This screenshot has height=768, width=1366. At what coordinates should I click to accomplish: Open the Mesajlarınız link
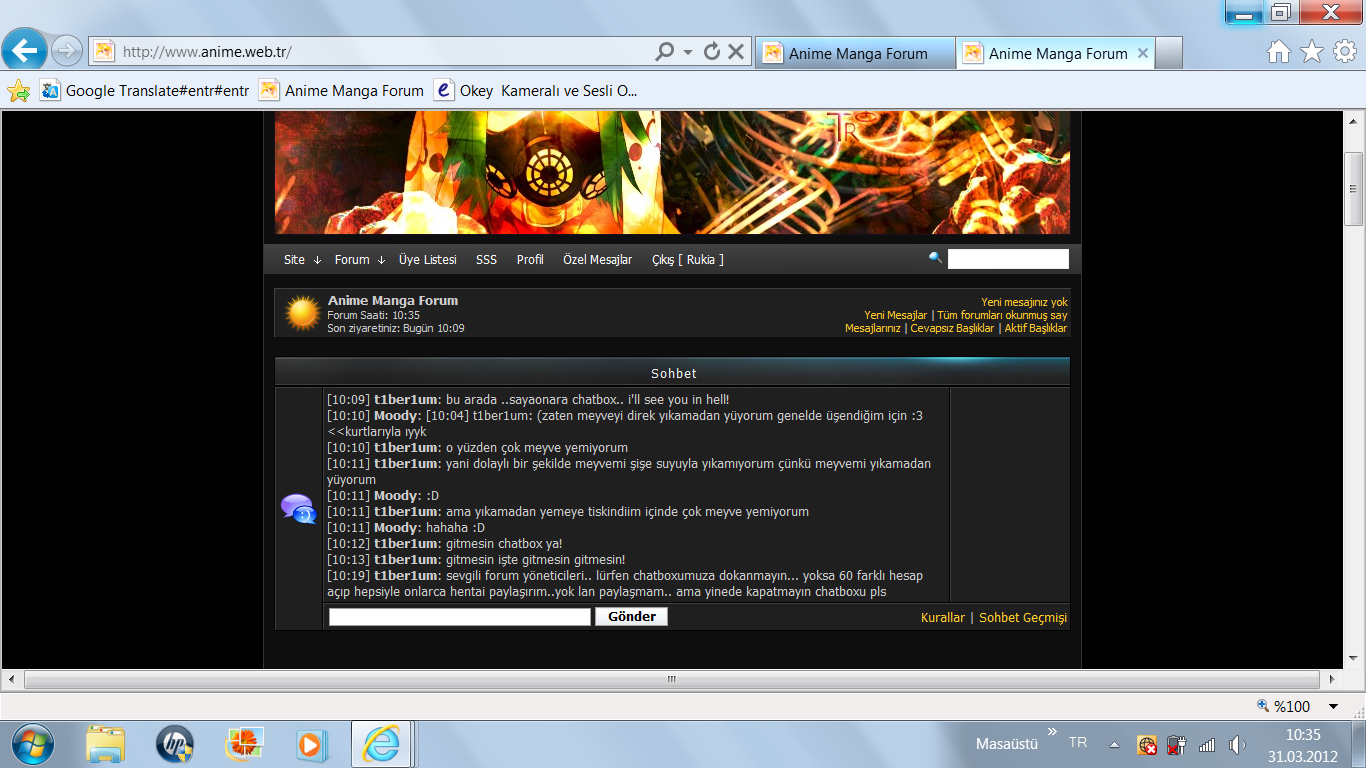pos(873,328)
